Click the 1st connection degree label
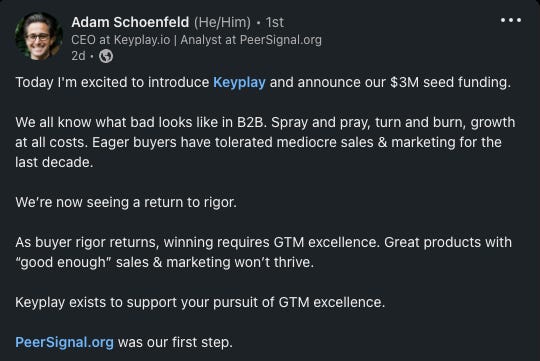 pyautogui.click(x=274, y=22)
